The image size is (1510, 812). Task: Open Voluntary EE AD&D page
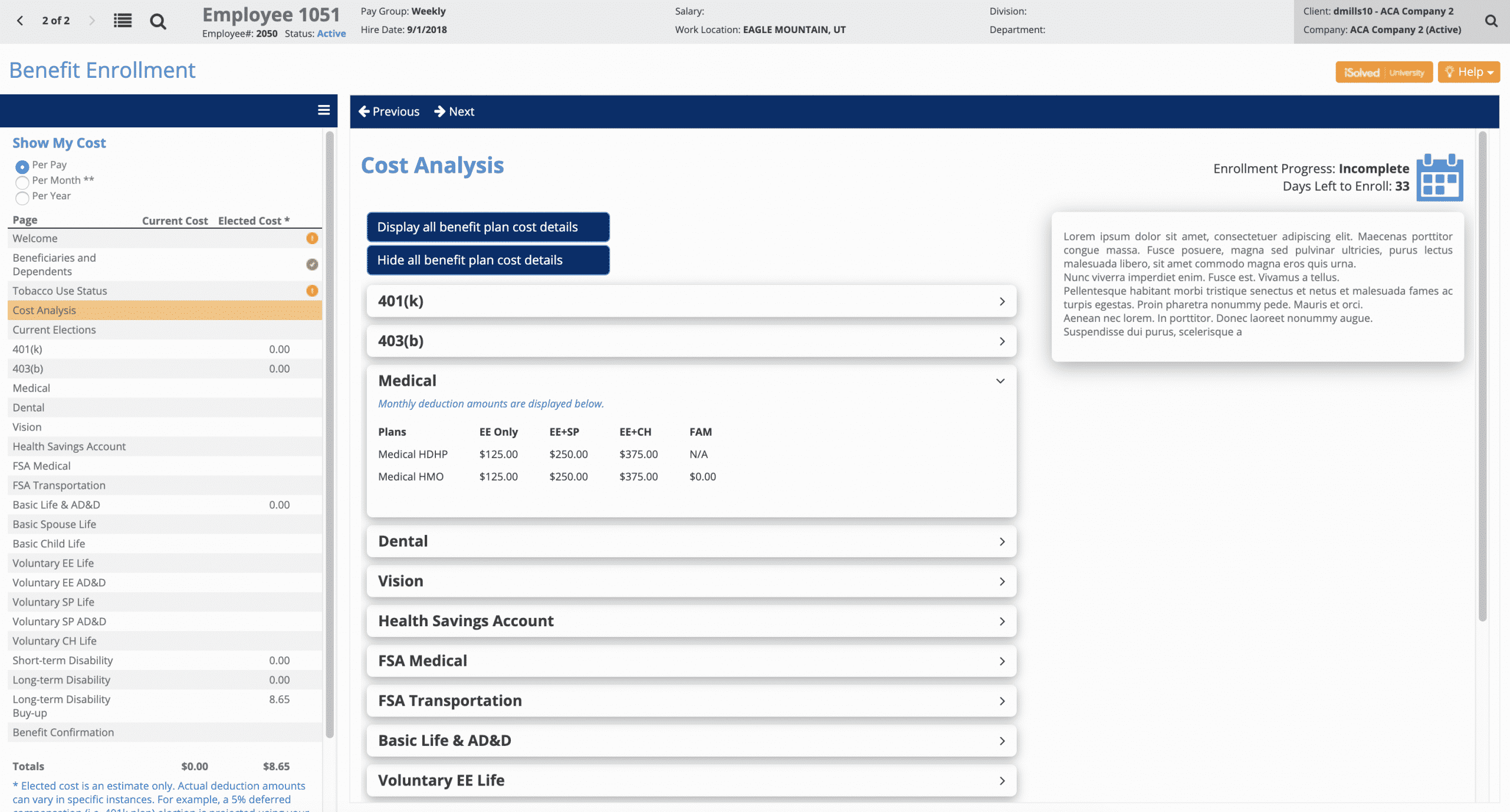click(59, 583)
